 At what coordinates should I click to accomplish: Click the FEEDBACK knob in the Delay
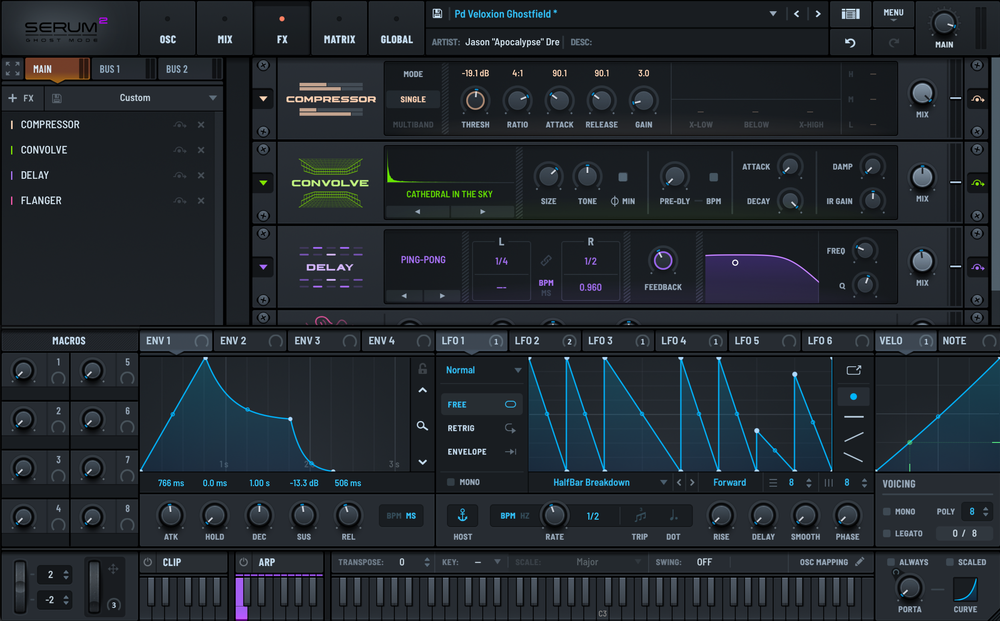point(663,261)
